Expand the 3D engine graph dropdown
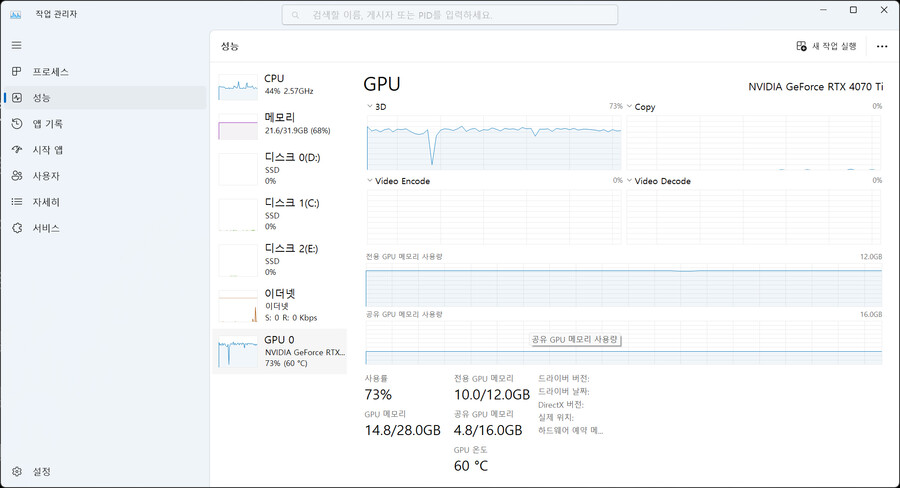 pyautogui.click(x=370, y=106)
